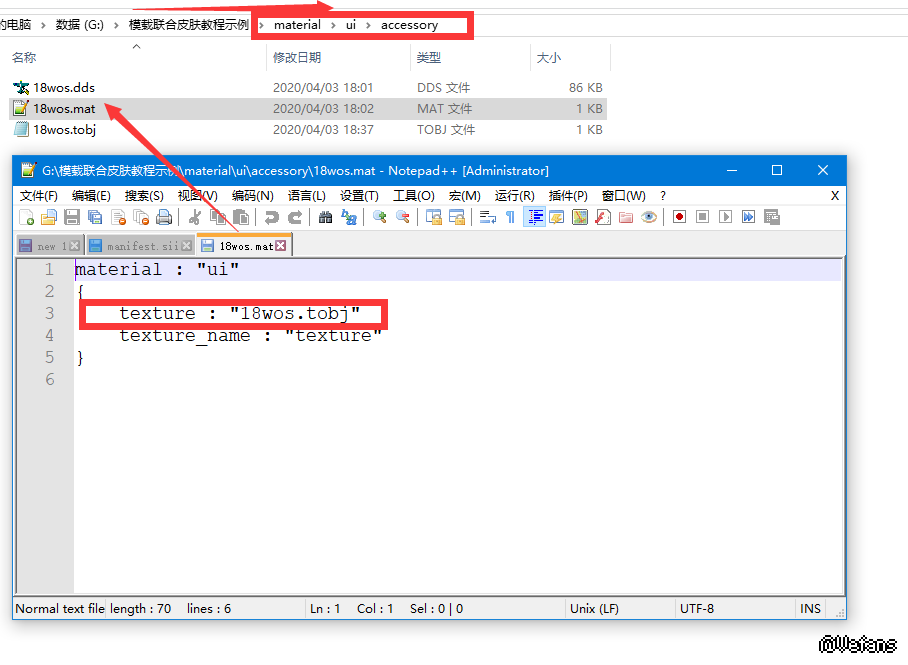Open the Function List icon
The width and height of the screenshot is (908, 665).
pos(603,217)
